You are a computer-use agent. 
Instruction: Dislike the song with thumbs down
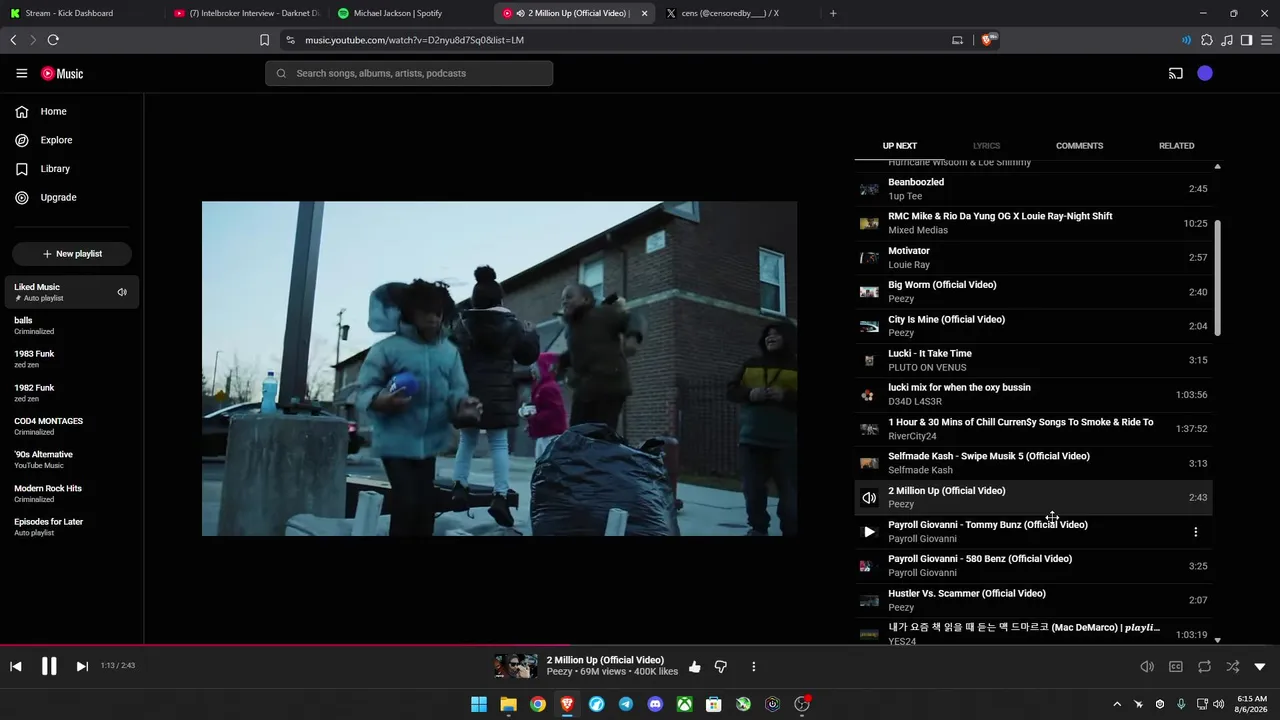(x=720, y=667)
